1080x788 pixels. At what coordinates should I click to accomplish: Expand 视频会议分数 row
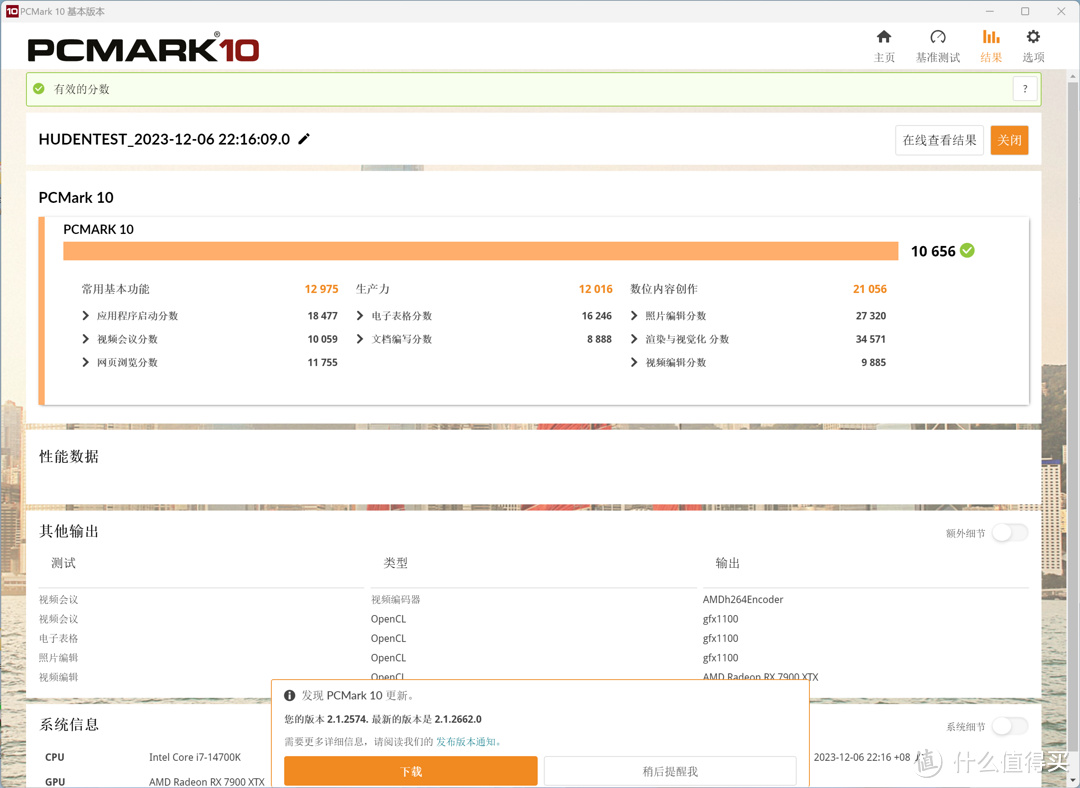point(85,339)
